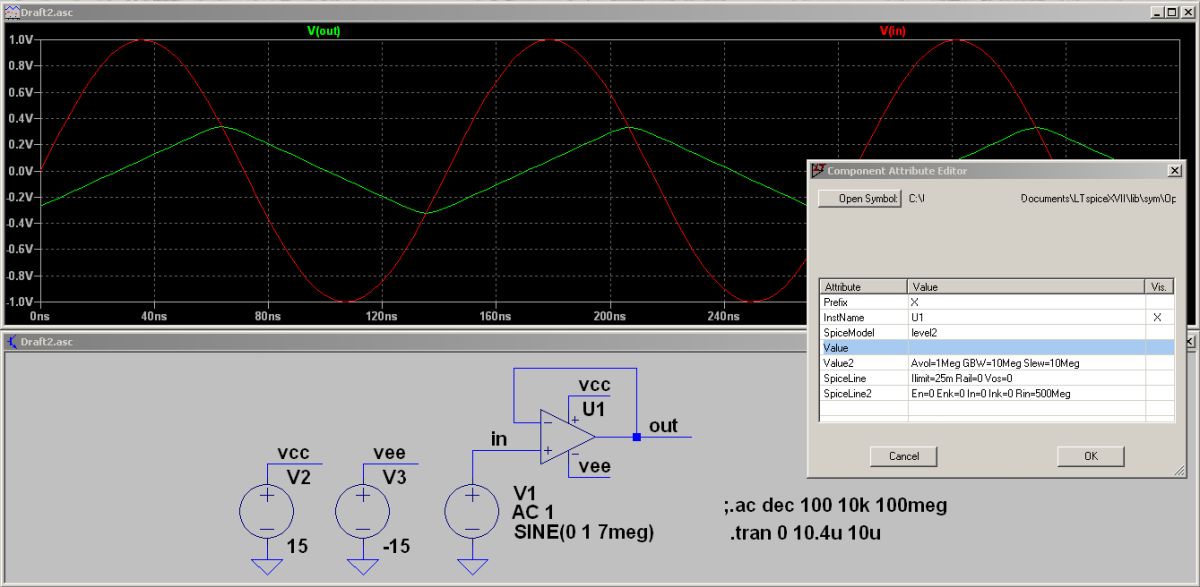
Task: Toggle Vis. cell for SpiceLine2 row
Action: [x=1157, y=393]
